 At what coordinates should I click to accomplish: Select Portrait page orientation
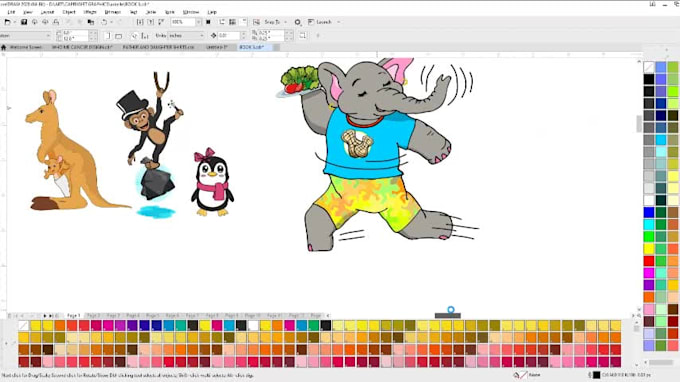pos(108,36)
